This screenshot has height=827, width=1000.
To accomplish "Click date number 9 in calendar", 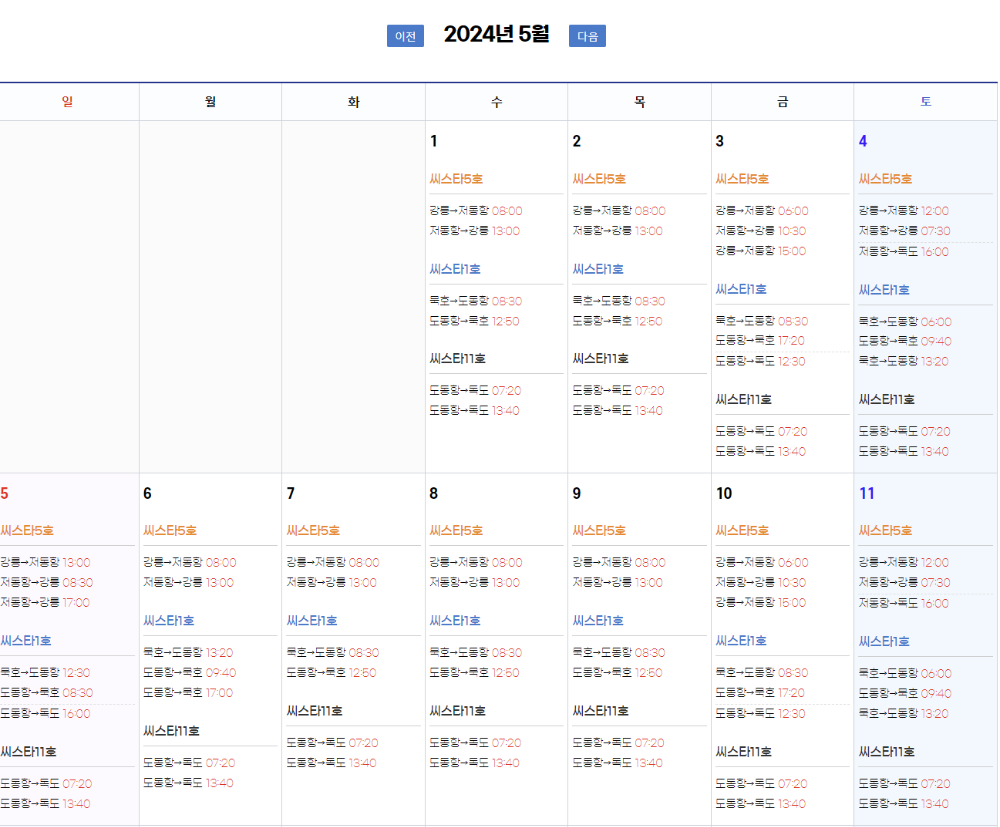I will click(x=577, y=493).
